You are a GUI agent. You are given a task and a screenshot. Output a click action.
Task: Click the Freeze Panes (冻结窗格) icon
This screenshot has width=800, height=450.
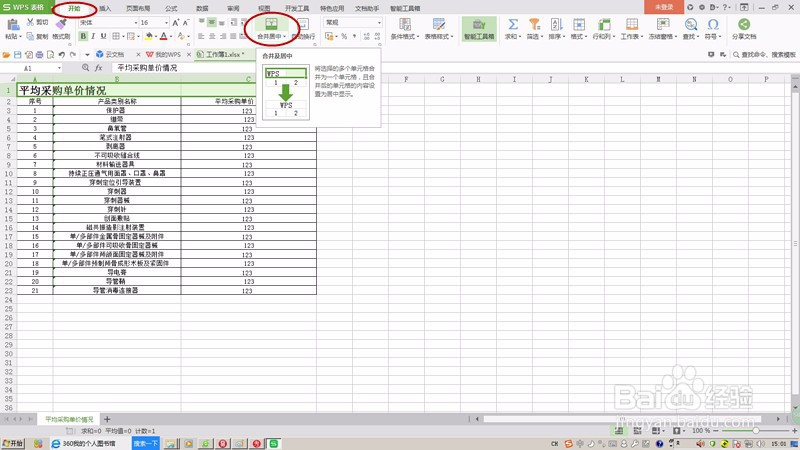663,24
